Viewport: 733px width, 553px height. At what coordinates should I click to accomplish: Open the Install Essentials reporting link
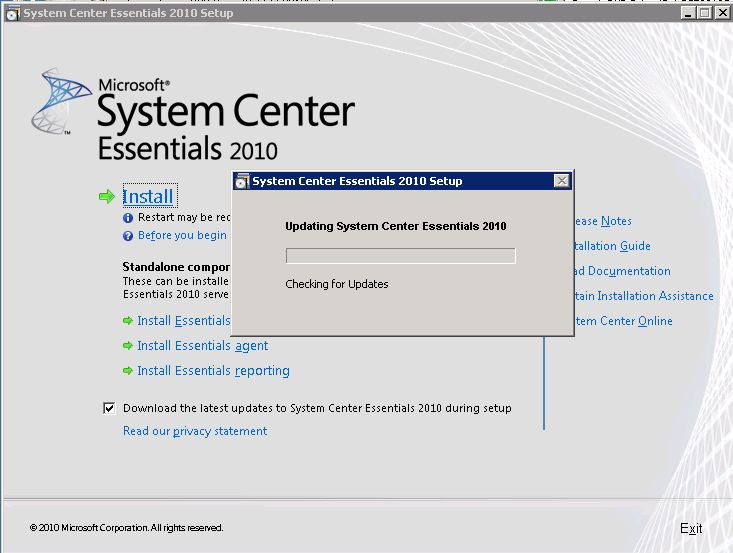pos(213,371)
